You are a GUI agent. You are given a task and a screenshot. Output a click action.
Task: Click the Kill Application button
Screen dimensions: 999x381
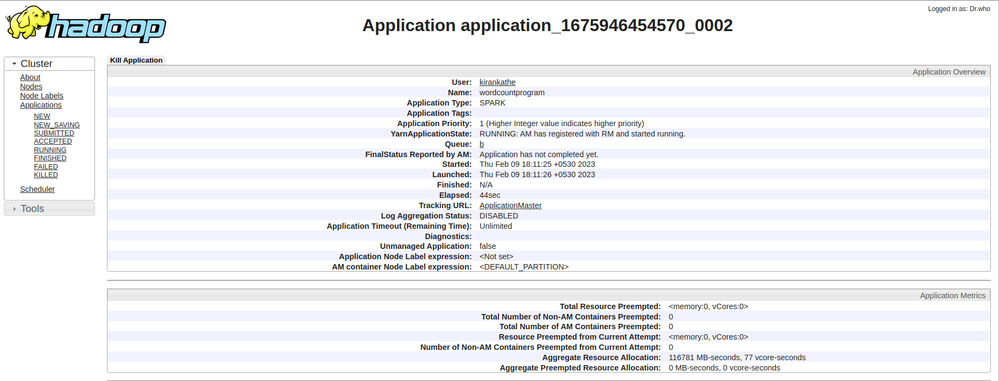coord(136,61)
